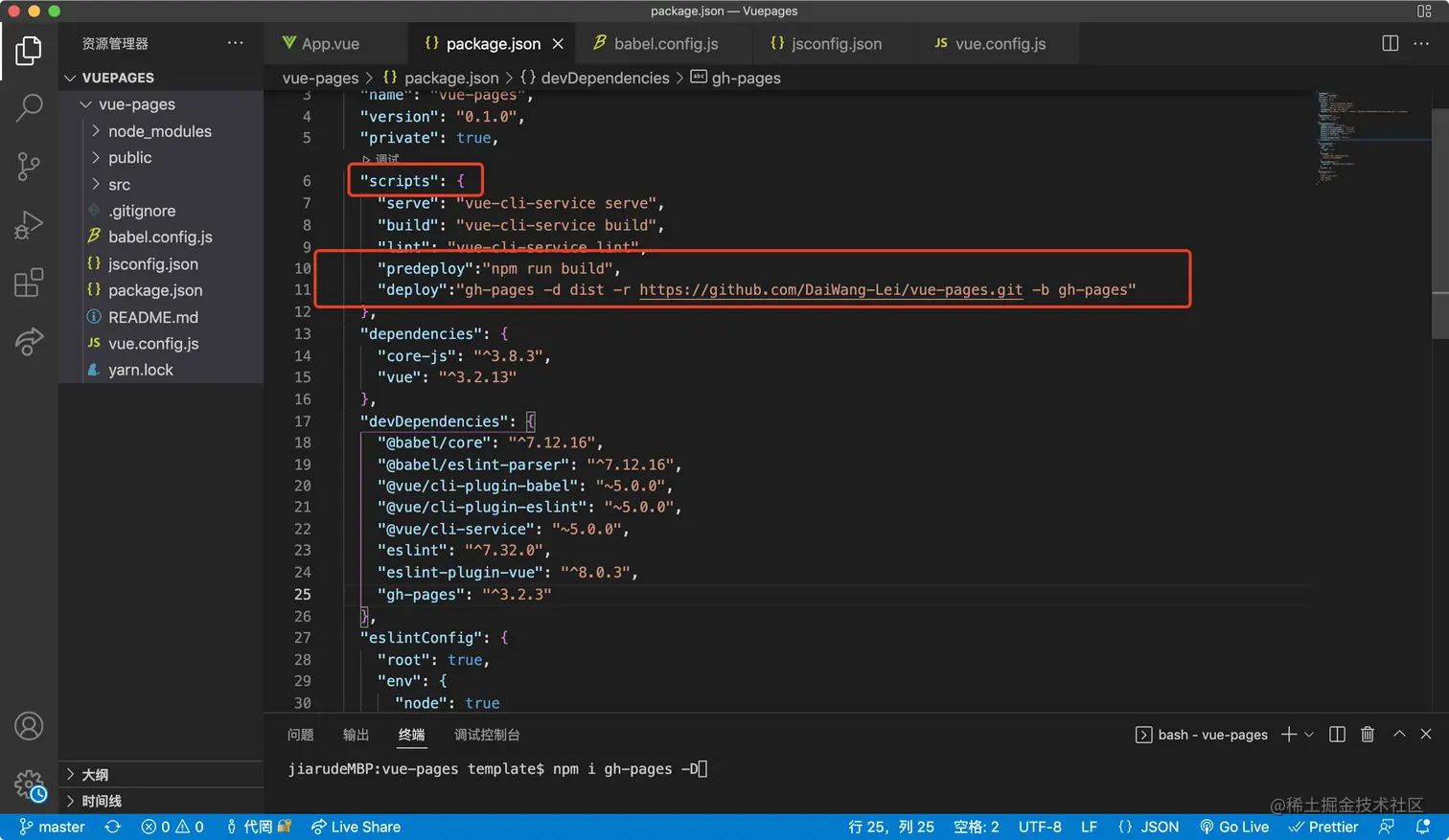The width and height of the screenshot is (1449, 840).
Task: Customize layout icon in title bar
Action: click(1424, 11)
